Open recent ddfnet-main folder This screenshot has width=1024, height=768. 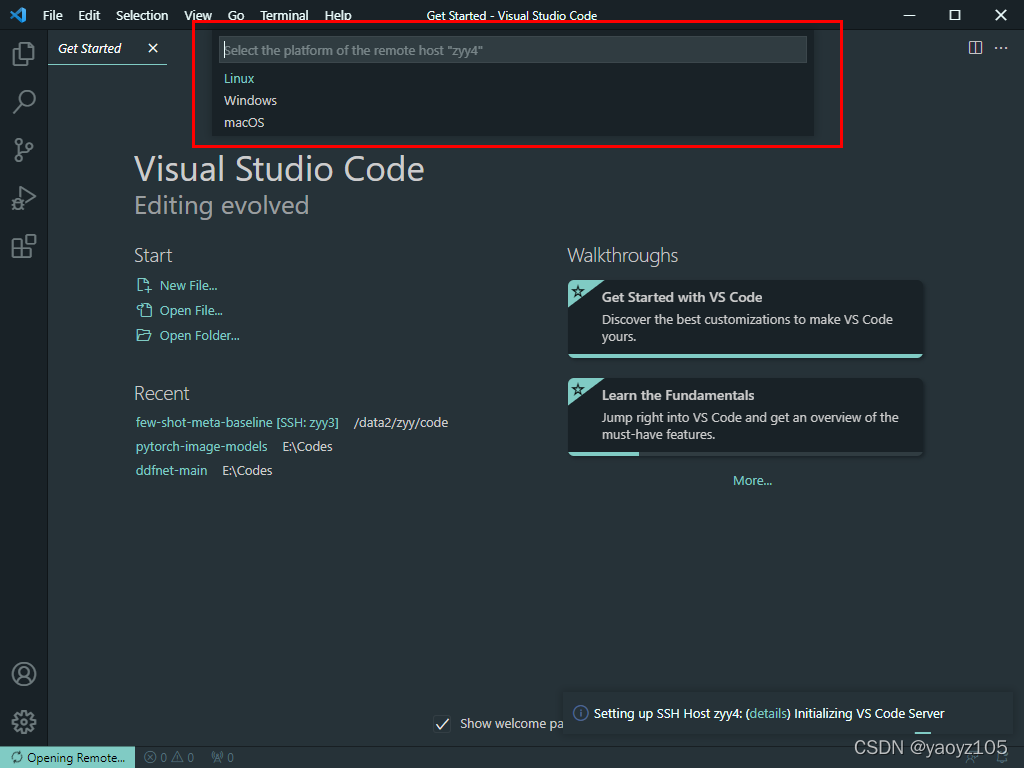(172, 470)
